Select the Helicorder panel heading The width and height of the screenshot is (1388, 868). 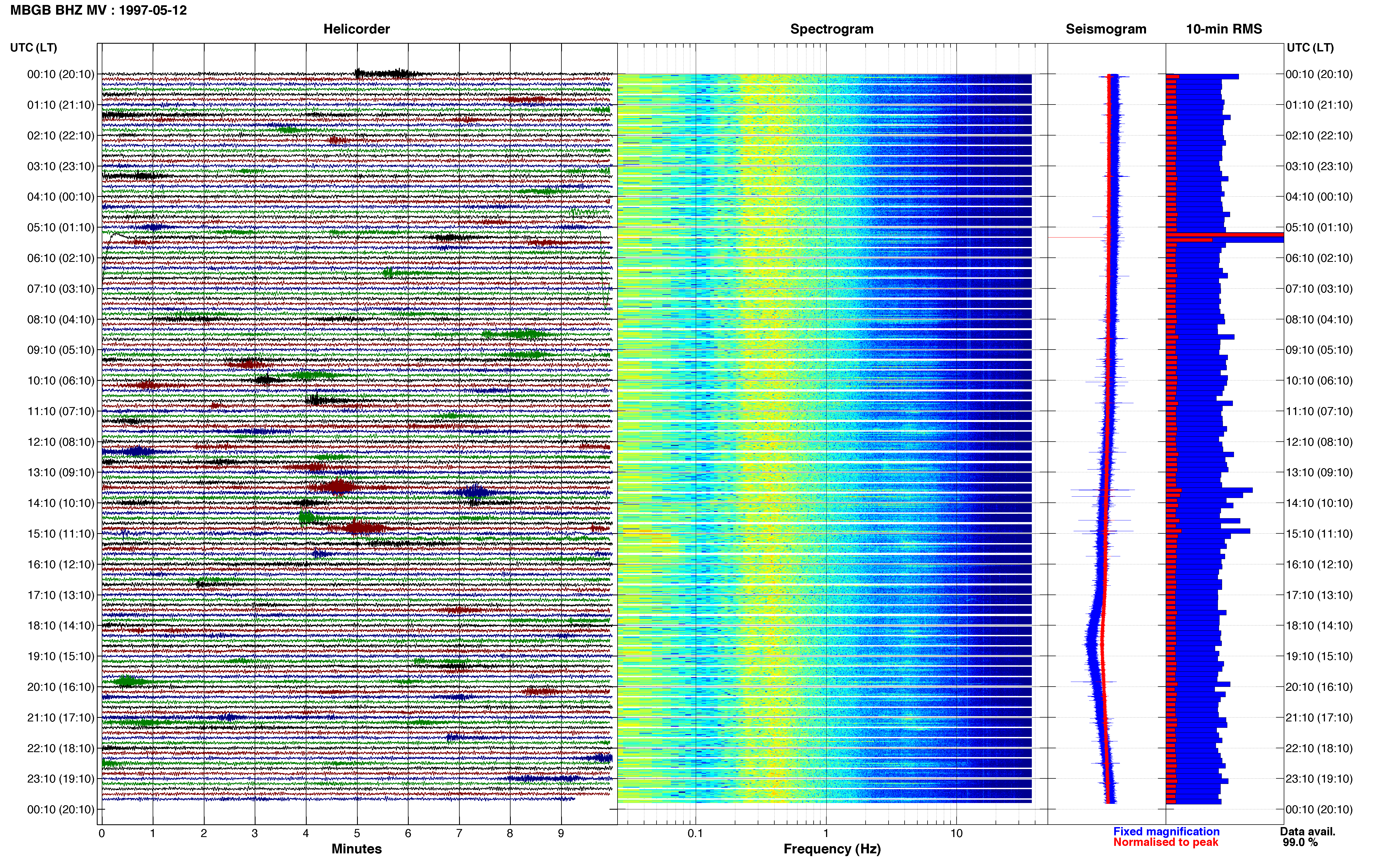tap(356, 29)
